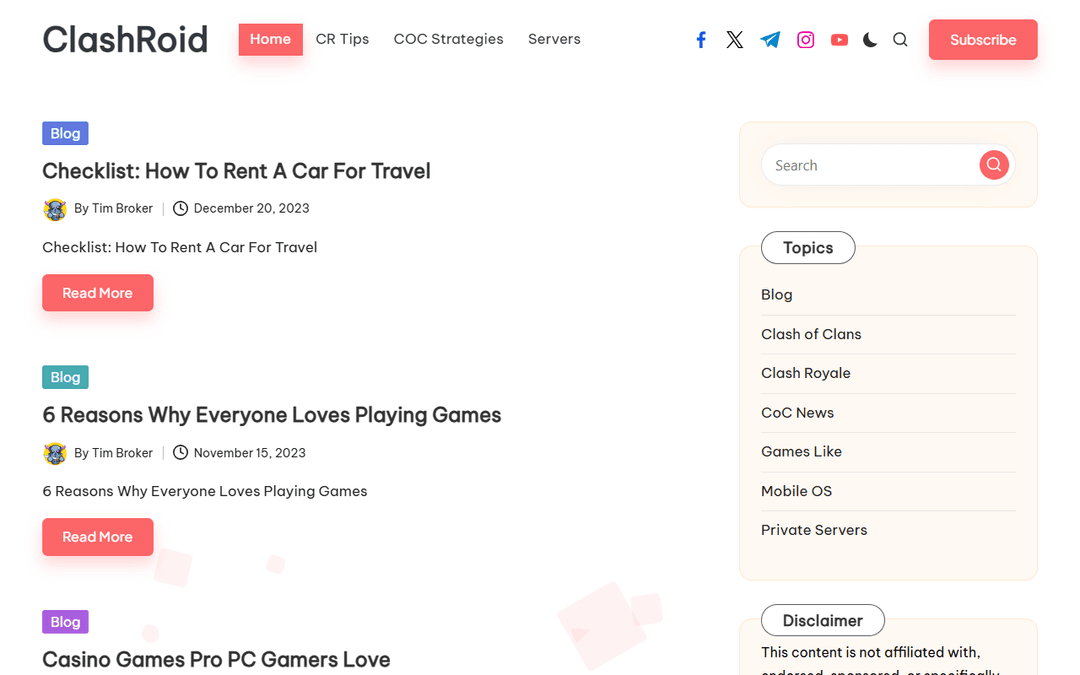
Task: Open the YouTube icon in header
Action: 839,40
